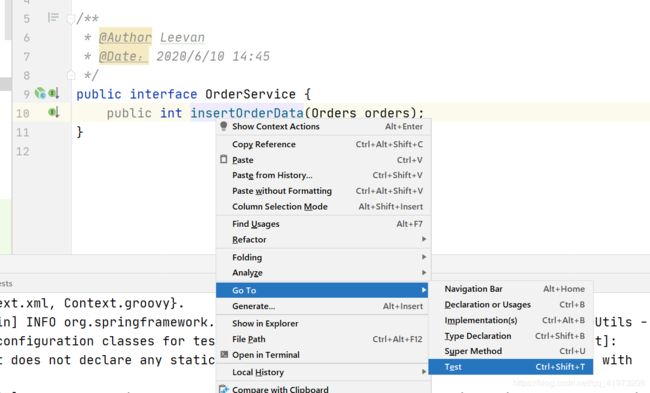This screenshot has width=650, height=393.
Task: Click the date text 2020/6/10 14:45
Action: click(x=213, y=56)
